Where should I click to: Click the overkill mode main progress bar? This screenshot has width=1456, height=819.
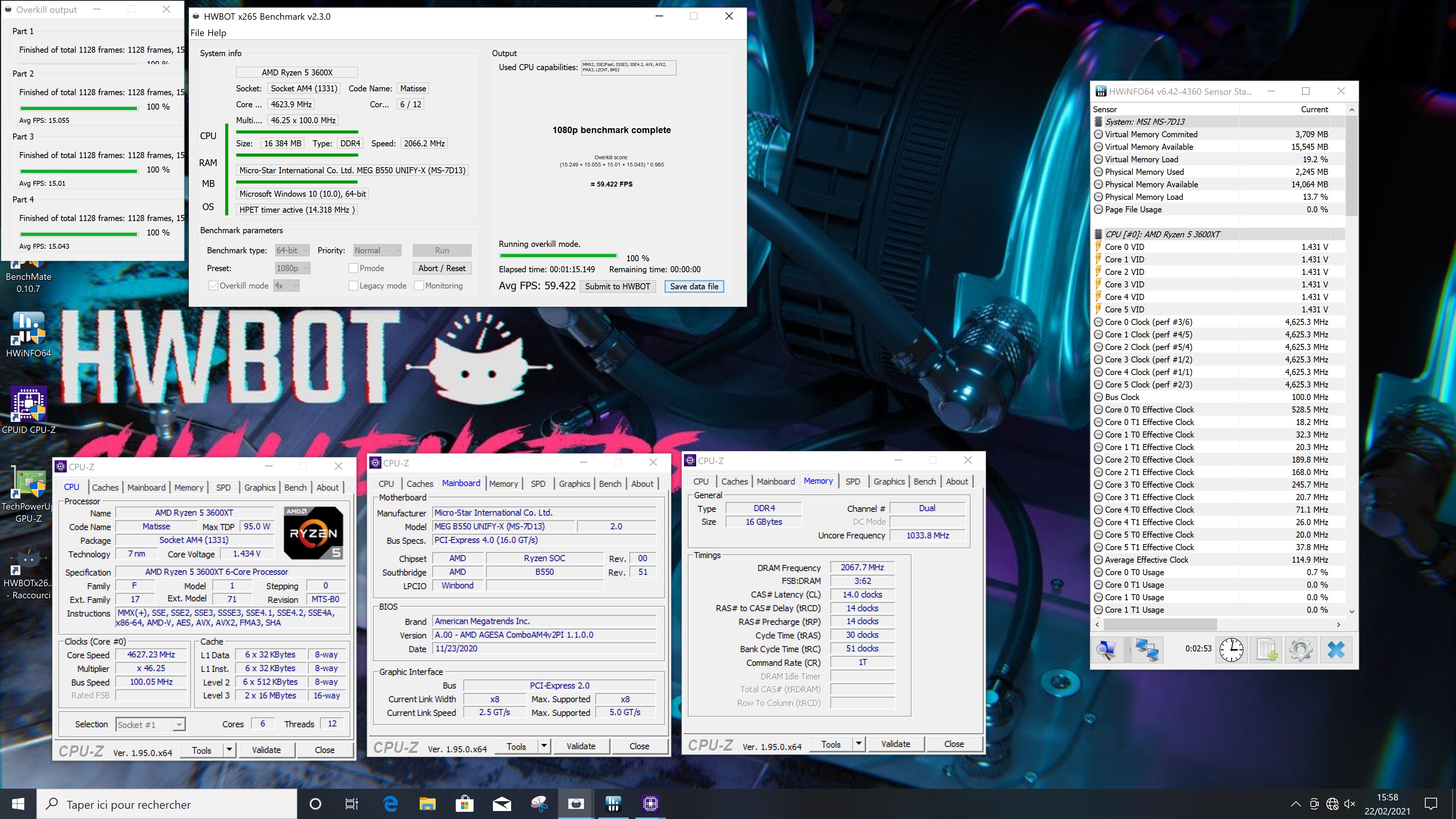tap(558, 256)
